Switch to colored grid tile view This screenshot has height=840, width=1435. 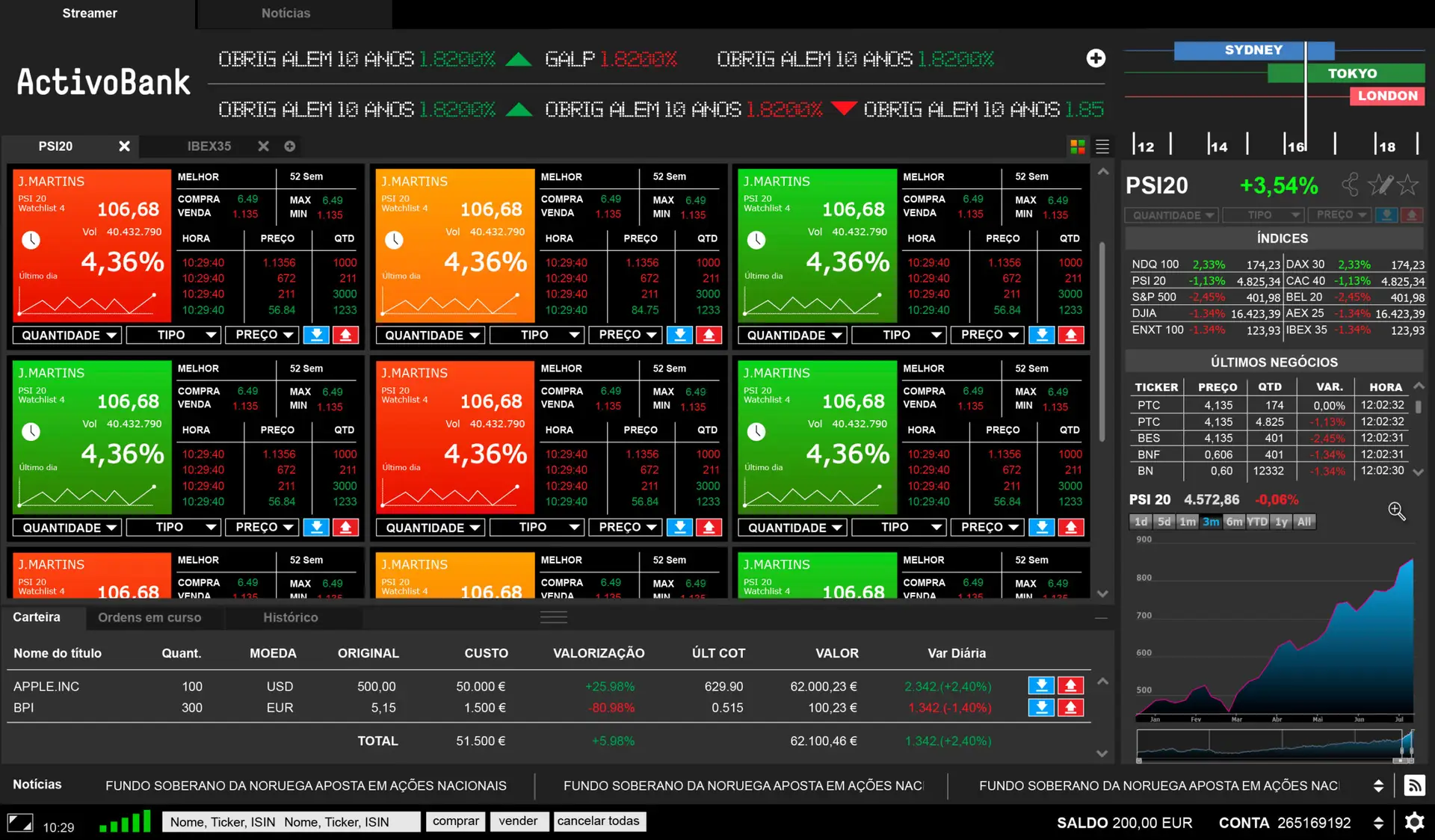1077,146
